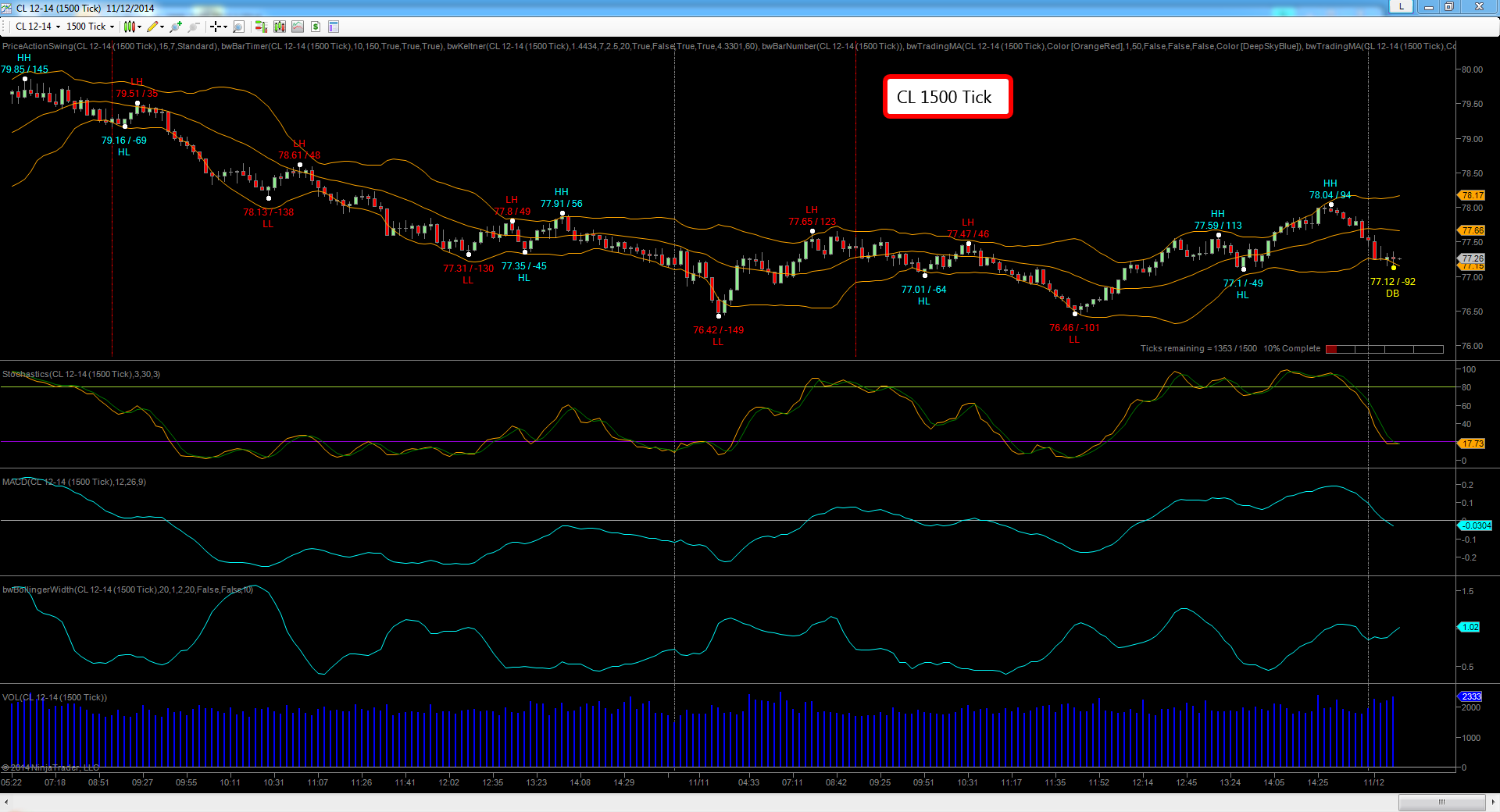Click the 79.85 / 145 swing label
Screen dimensions: 1500x812
[24, 69]
